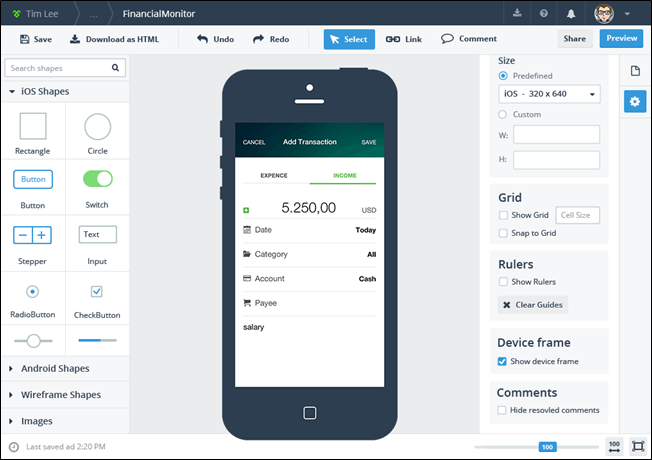652x460 pixels.
Task: Open the help question mark icon
Action: (x=543, y=13)
